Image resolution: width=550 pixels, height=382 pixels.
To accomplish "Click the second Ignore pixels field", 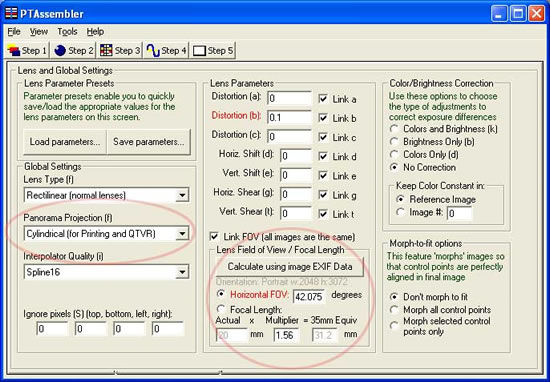I will tap(90, 329).
